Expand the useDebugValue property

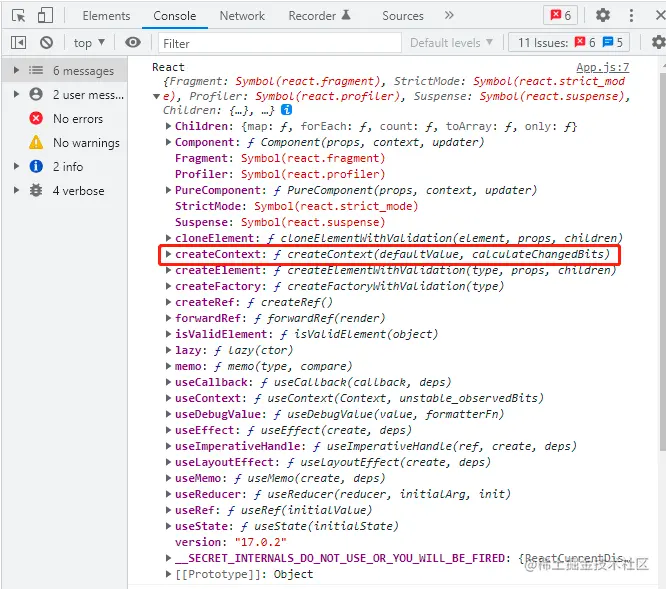pos(168,414)
